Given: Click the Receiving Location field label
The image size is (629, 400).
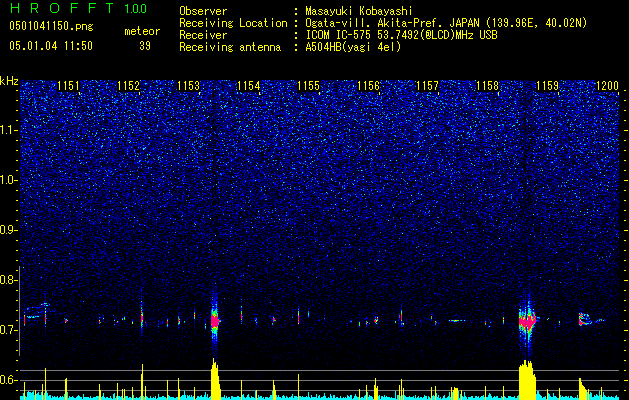Looking at the screenshot, I should pyautogui.click(x=233, y=23).
